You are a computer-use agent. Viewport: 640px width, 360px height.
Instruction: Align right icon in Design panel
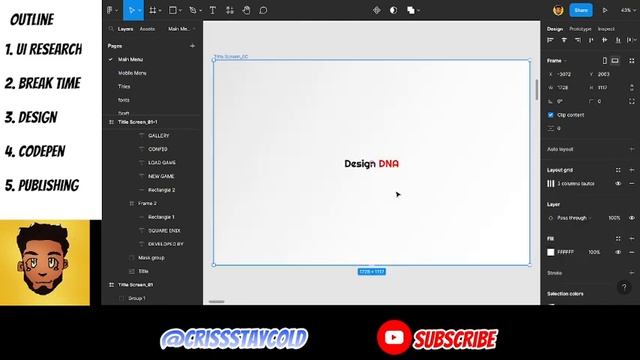click(x=578, y=40)
